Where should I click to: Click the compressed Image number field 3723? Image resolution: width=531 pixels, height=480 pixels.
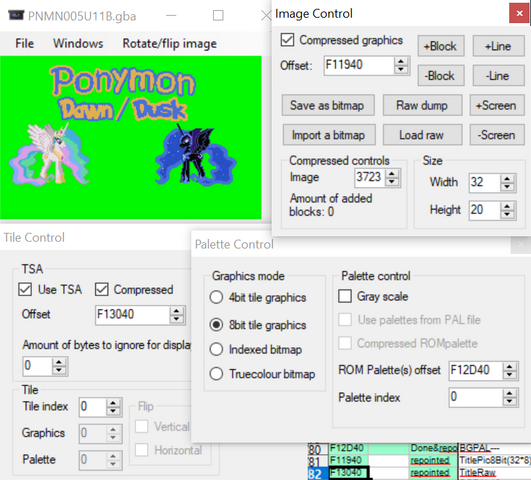click(369, 177)
